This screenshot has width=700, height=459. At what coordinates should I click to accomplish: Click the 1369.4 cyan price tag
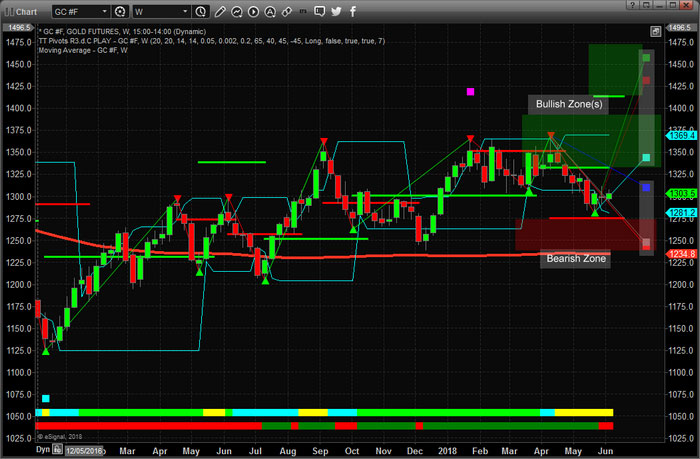682,135
